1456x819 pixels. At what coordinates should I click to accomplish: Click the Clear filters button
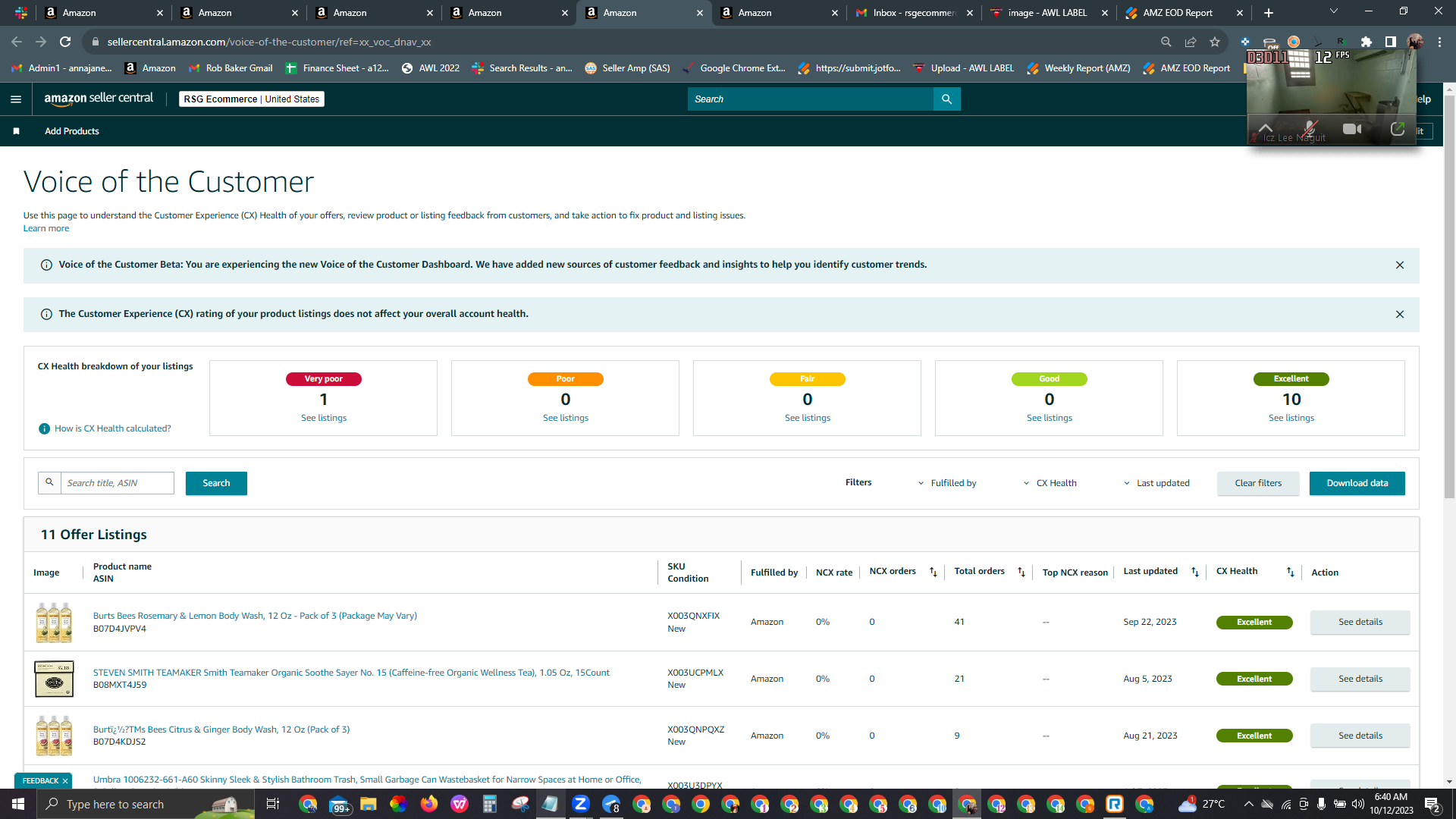(x=1258, y=484)
